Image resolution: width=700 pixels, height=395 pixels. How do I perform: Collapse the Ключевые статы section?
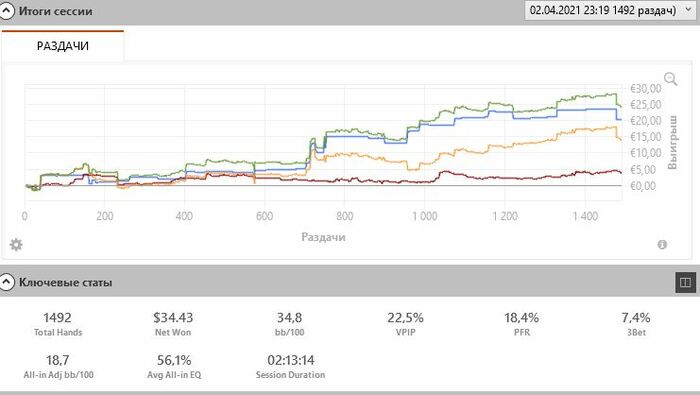[6, 282]
